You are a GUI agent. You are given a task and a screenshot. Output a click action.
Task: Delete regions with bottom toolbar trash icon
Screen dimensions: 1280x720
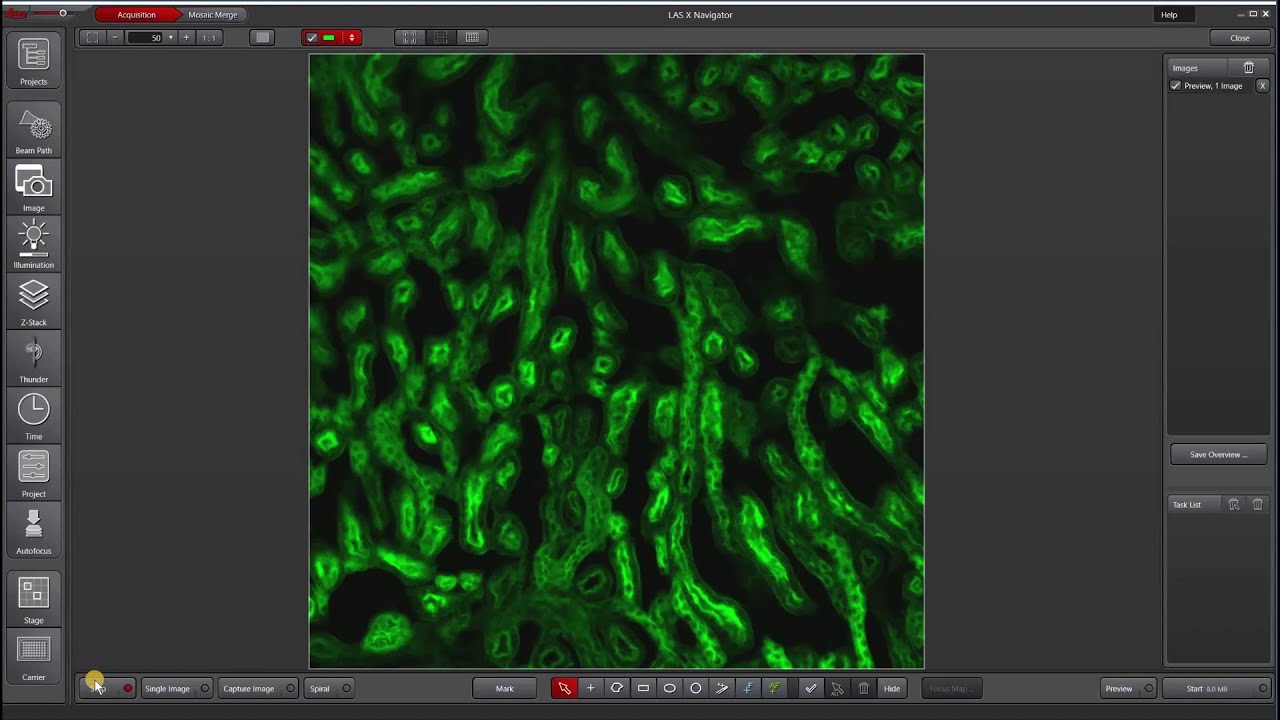[x=863, y=688]
